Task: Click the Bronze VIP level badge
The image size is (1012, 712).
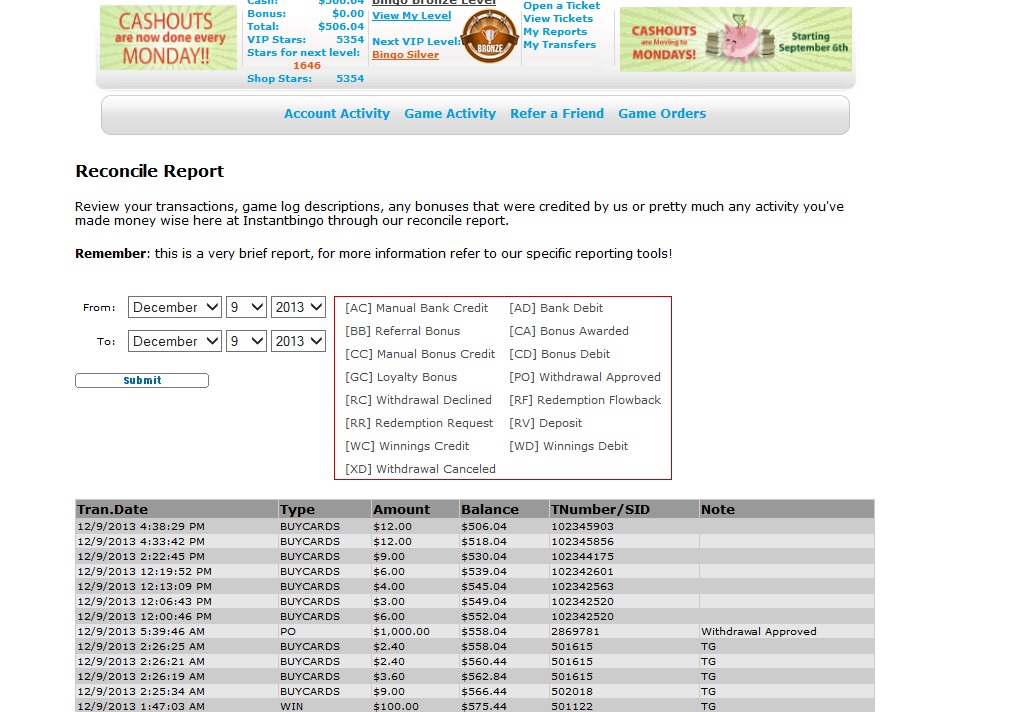Action: point(490,36)
